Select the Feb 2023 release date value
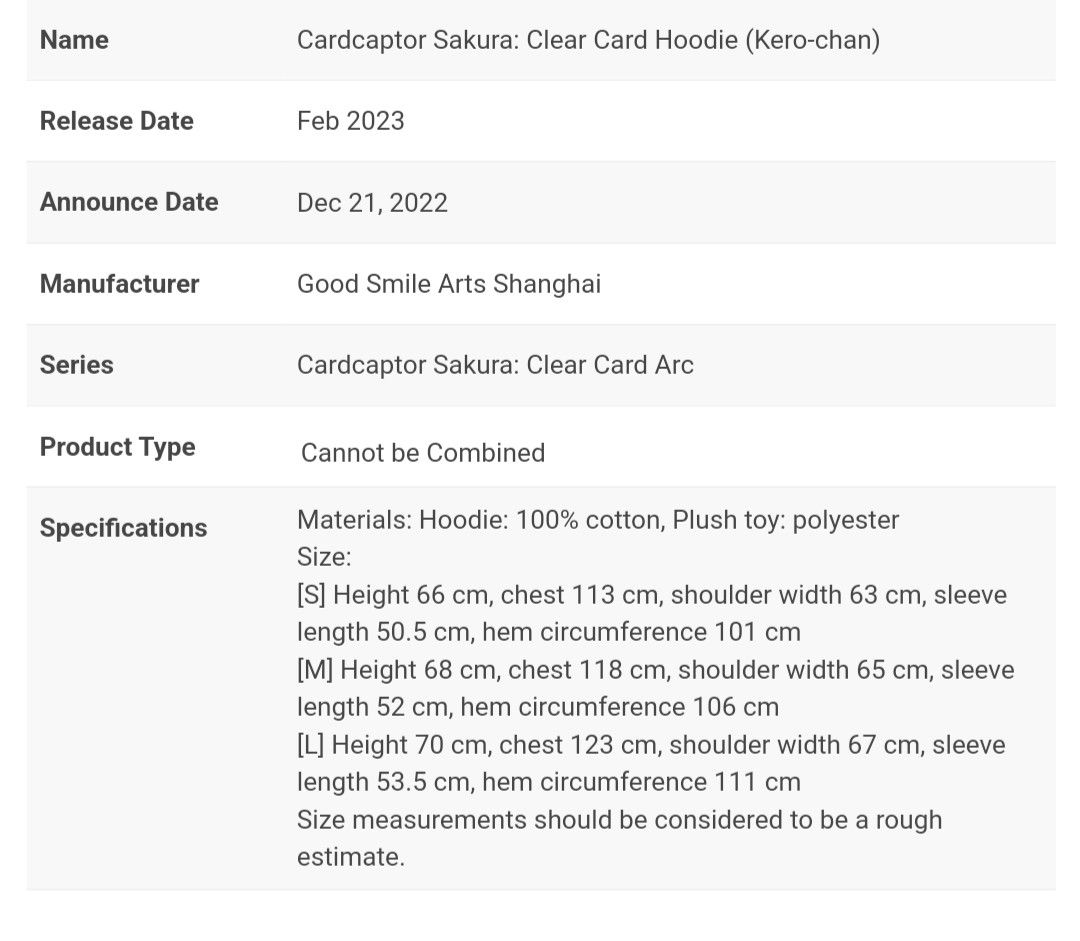1080x941 pixels. click(x=350, y=121)
